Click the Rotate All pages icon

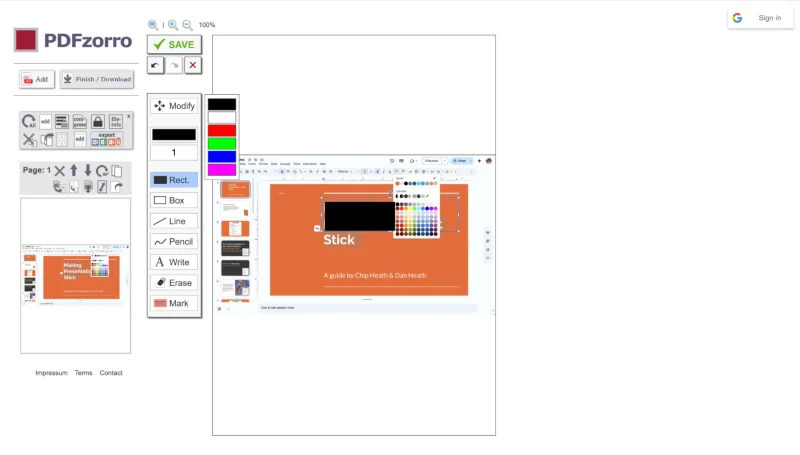click(x=29, y=121)
